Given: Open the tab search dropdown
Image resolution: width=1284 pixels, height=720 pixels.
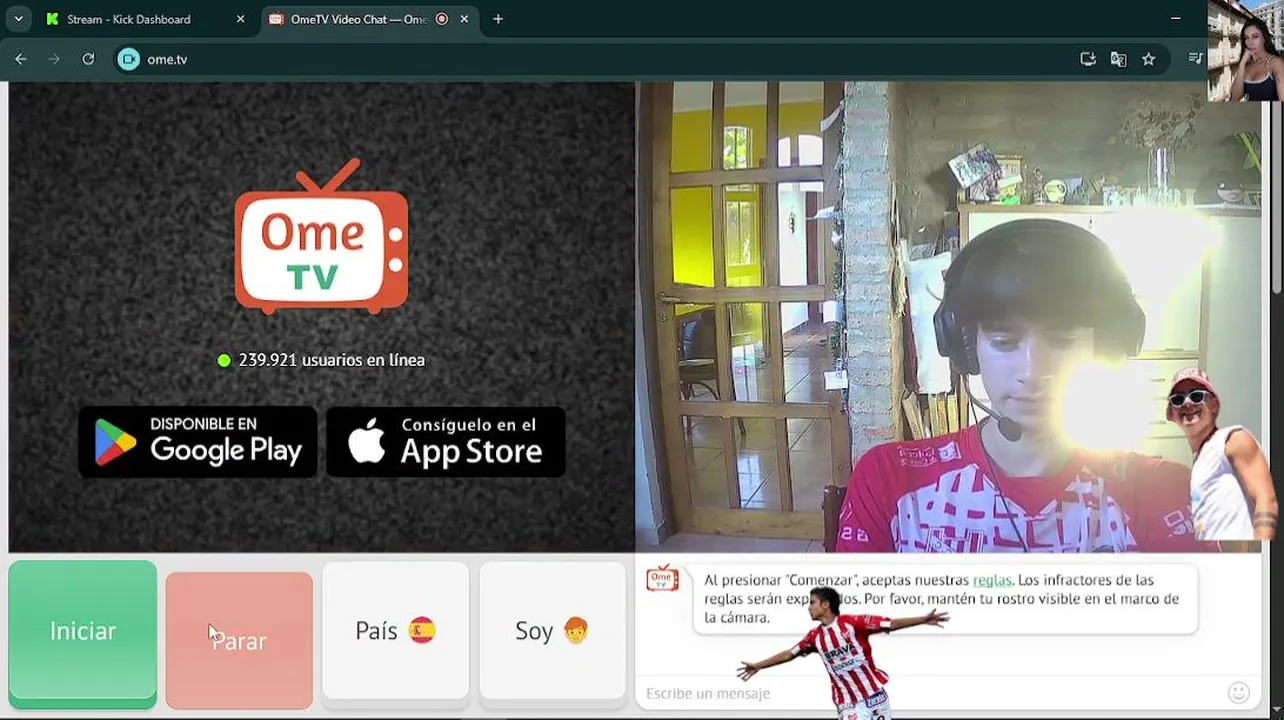Looking at the screenshot, I should tap(18, 19).
